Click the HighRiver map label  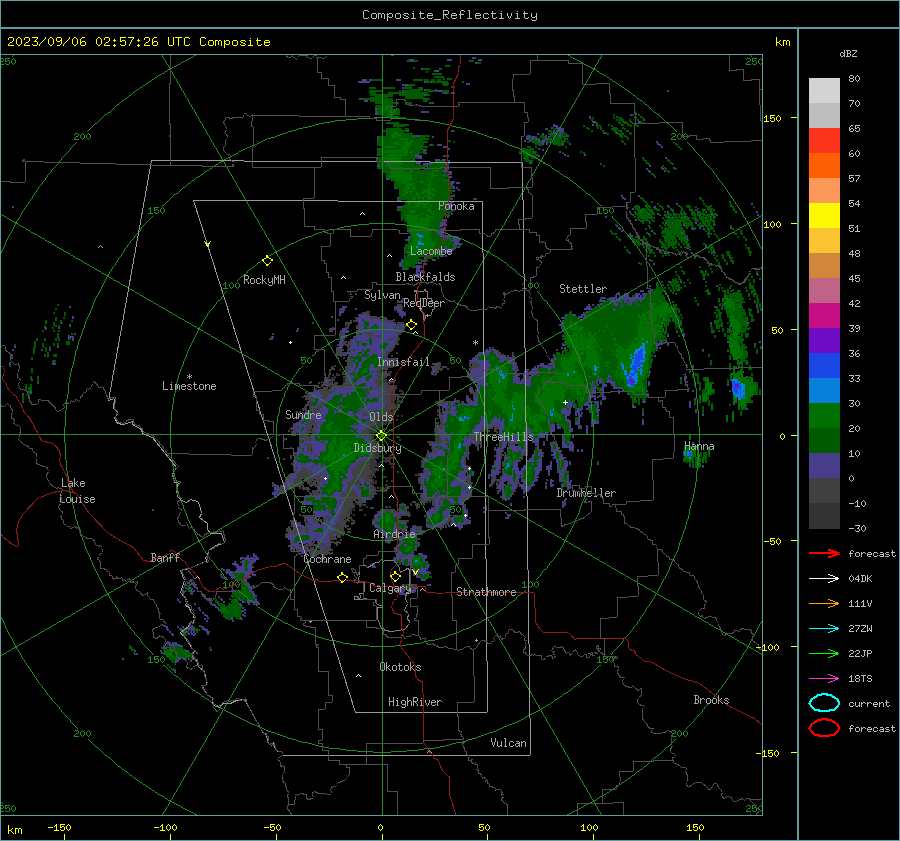(x=415, y=702)
